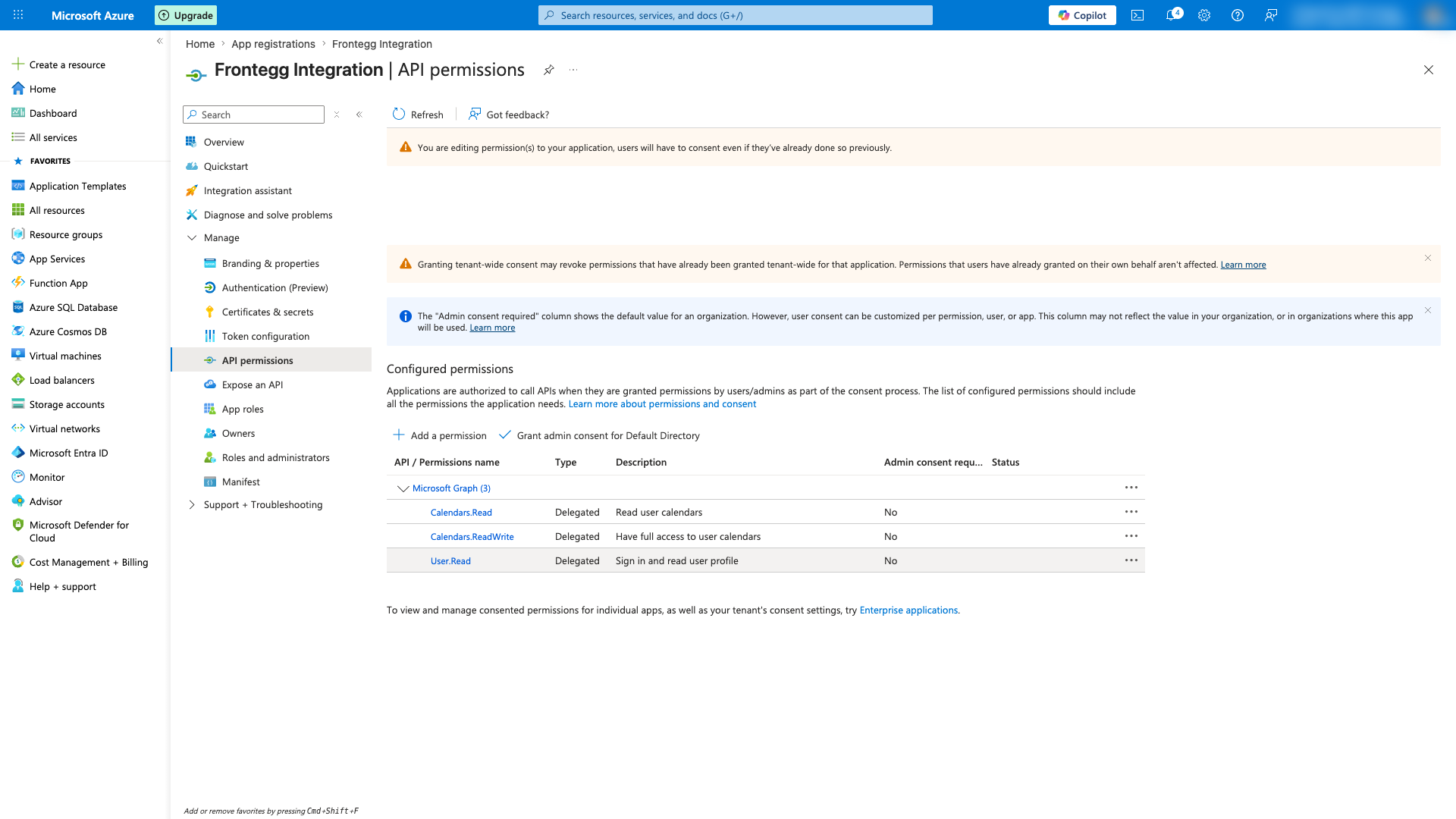1456x819 pixels.
Task: Dismiss the Admin consent required info banner
Action: click(x=1428, y=310)
